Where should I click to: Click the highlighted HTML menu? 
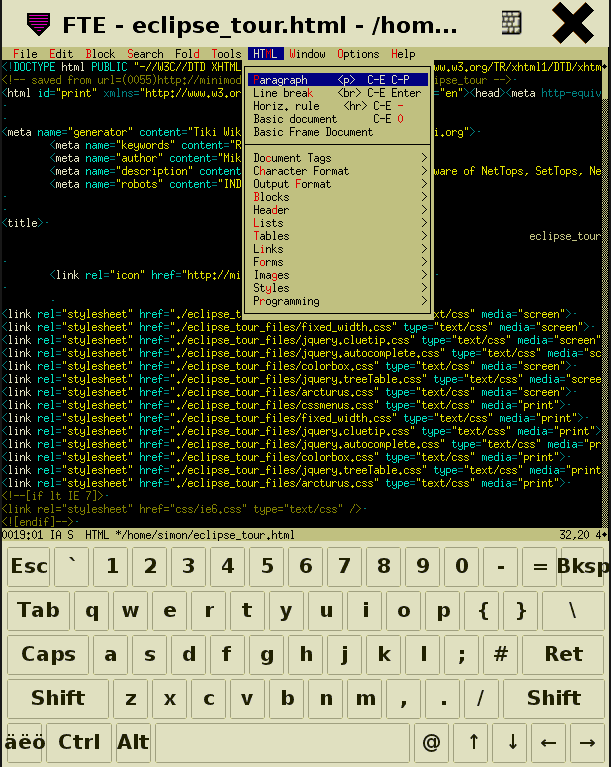click(x=266, y=54)
